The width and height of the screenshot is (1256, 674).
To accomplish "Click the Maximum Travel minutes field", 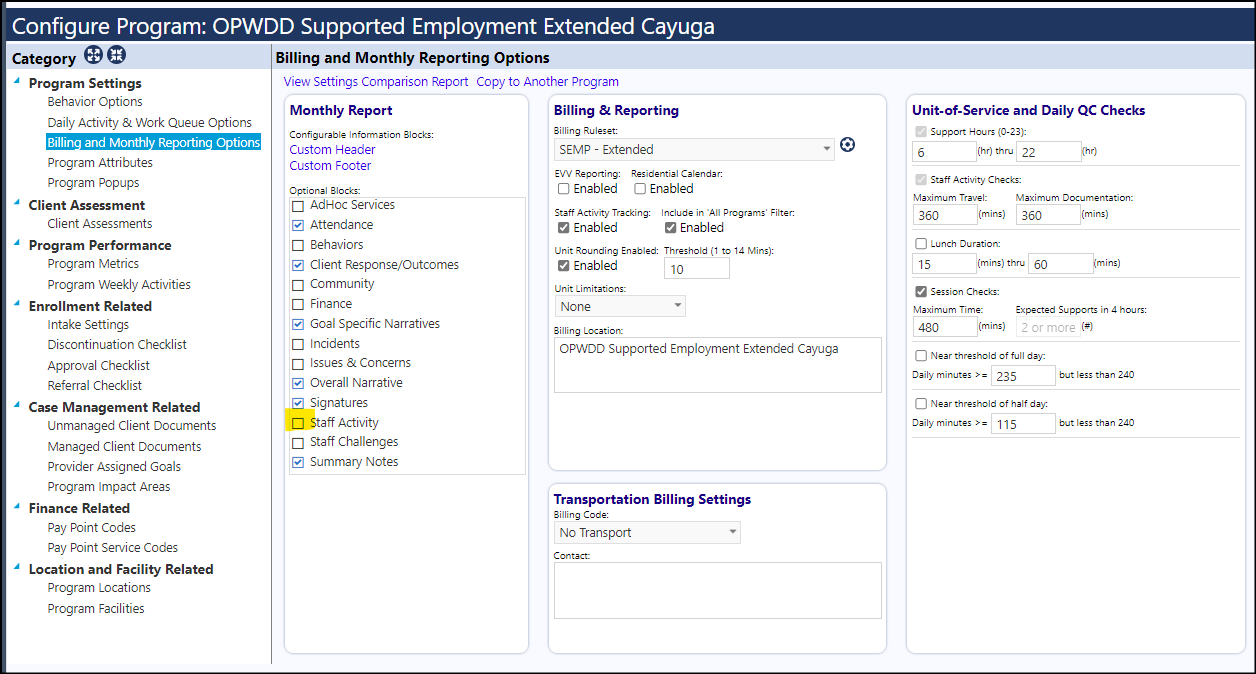I will (945, 215).
